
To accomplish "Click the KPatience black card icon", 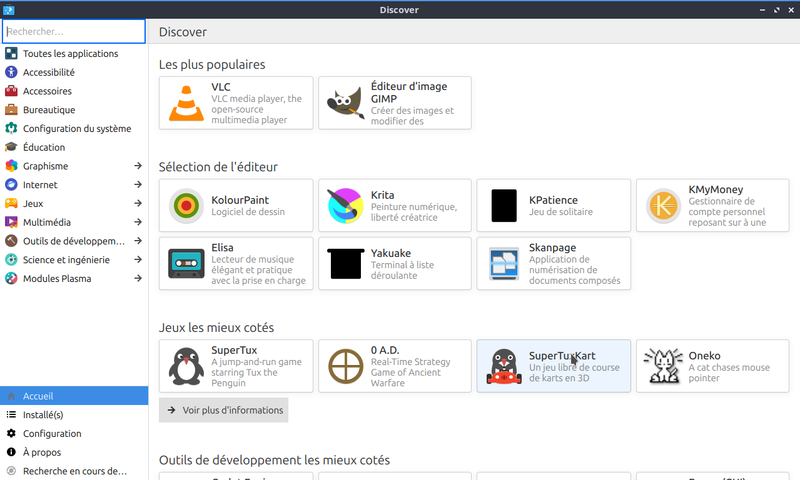I will tap(504, 206).
